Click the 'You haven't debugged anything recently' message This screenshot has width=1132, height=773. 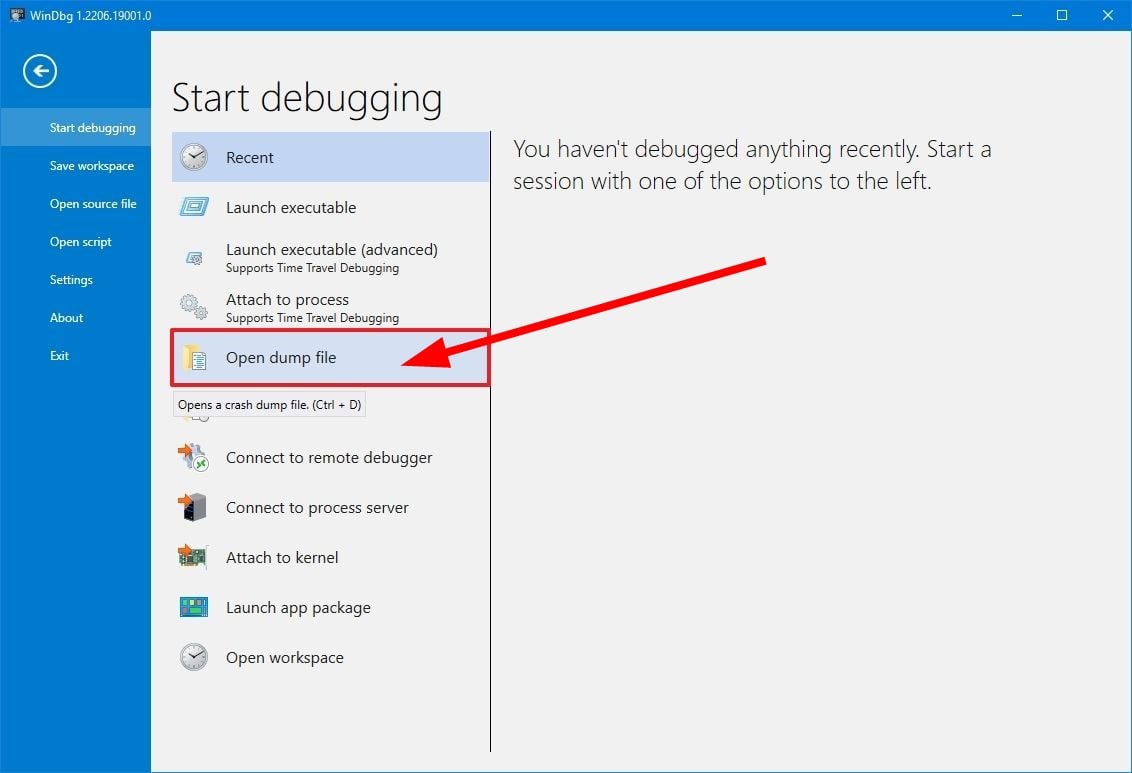[752, 165]
